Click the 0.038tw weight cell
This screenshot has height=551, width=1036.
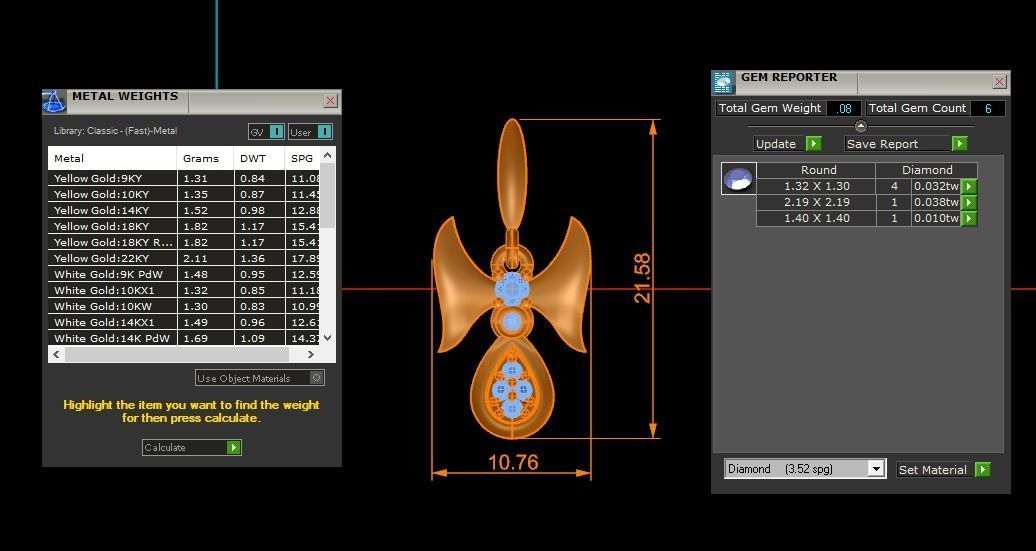click(x=936, y=202)
